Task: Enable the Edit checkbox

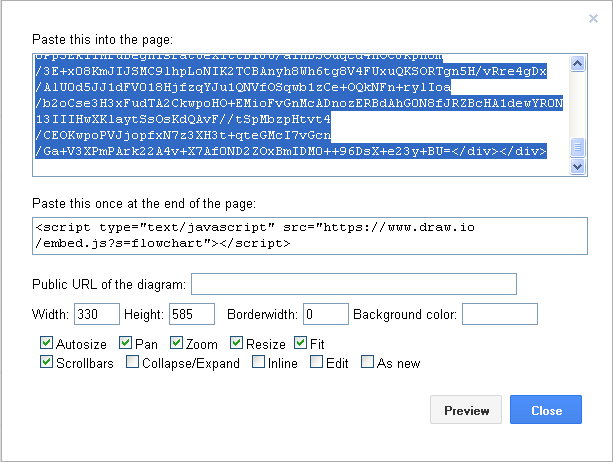Action: [x=316, y=362]
